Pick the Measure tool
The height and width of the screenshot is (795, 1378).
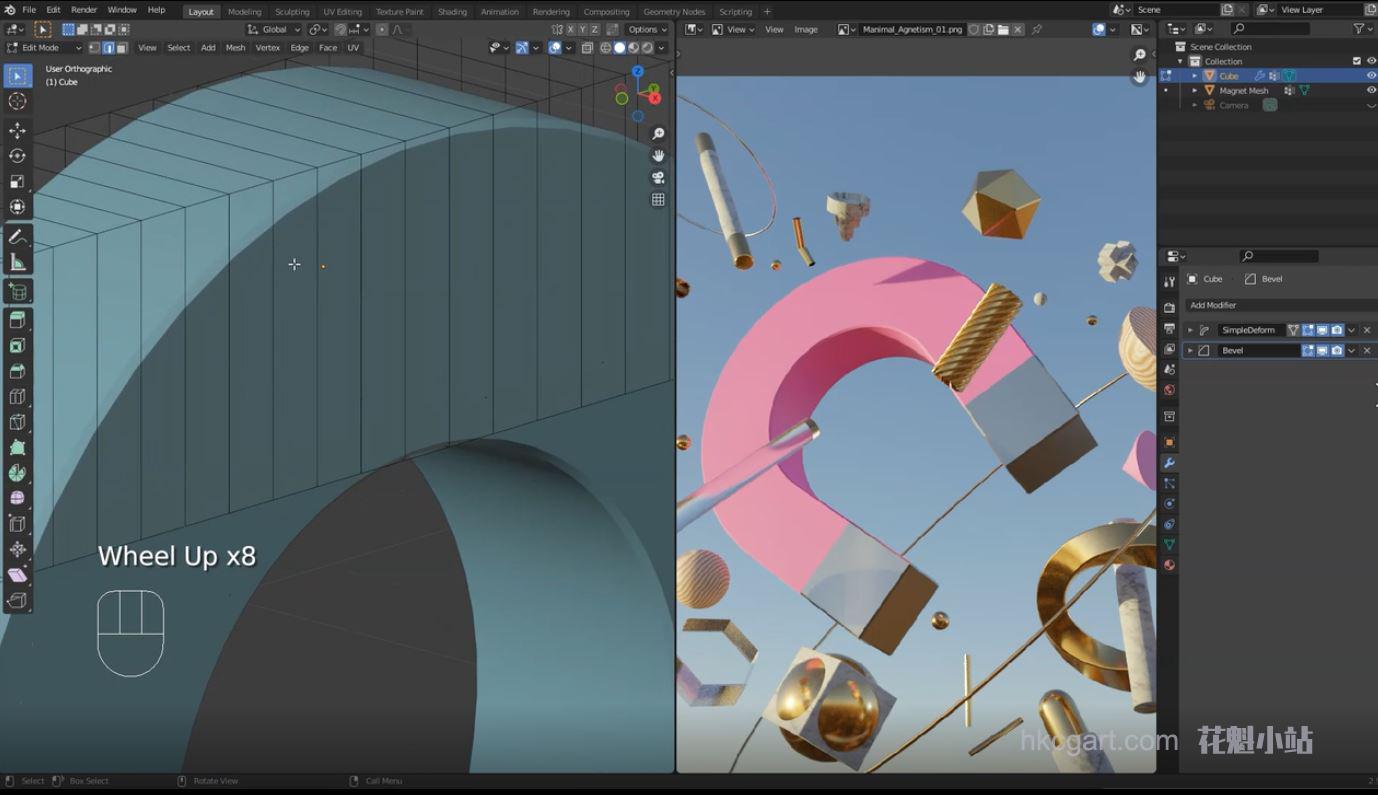tap(17, 263)
